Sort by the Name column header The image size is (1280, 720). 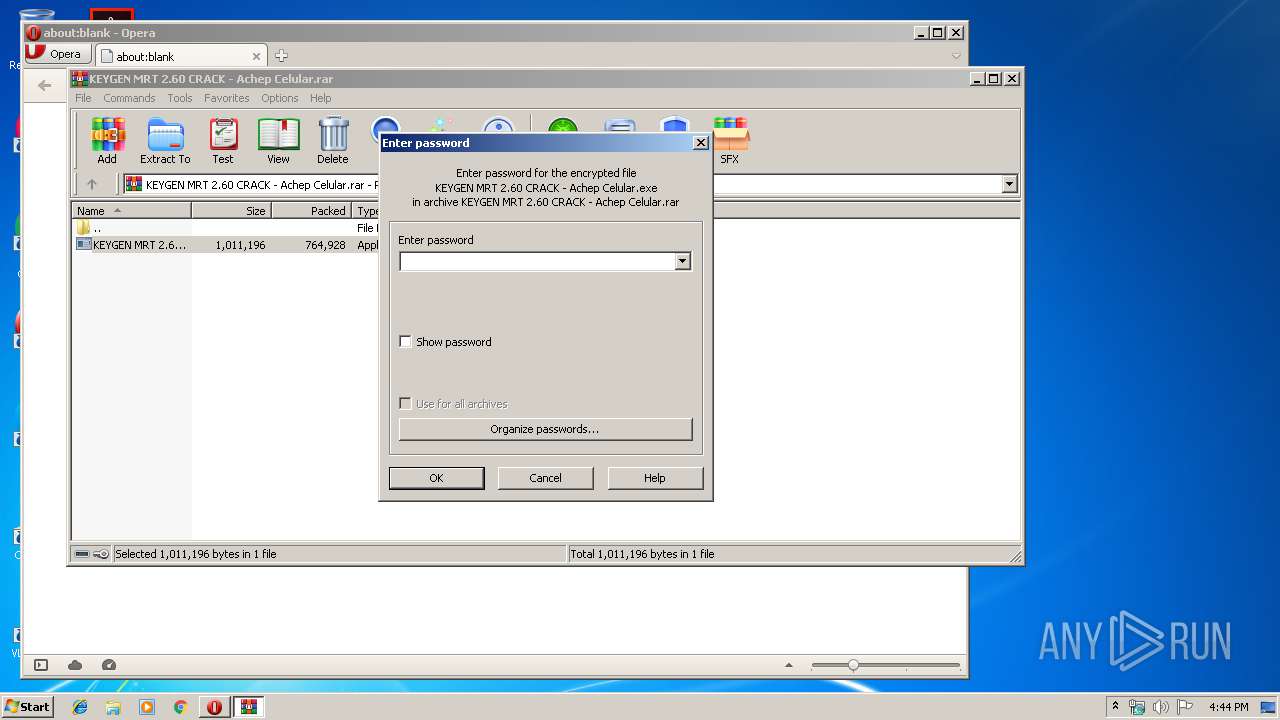132,211
